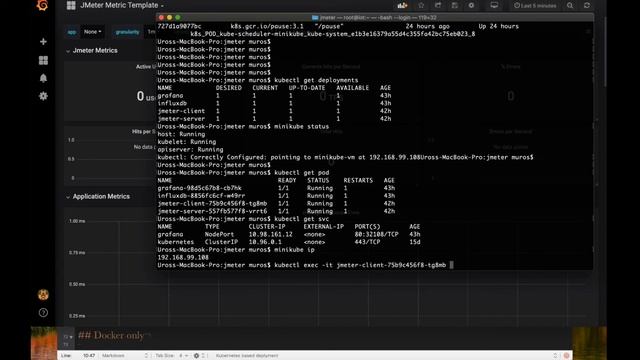This screenshot has width=640, height=360.
Task: Open Help question mark icon in sidebar
Action: pyautogui.click(x=43, y=313)
